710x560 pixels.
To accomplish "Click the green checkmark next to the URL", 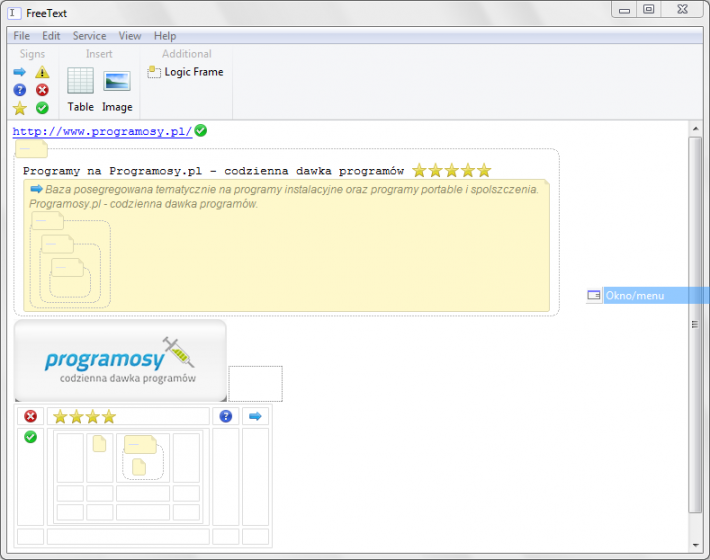I will point(201,130).
